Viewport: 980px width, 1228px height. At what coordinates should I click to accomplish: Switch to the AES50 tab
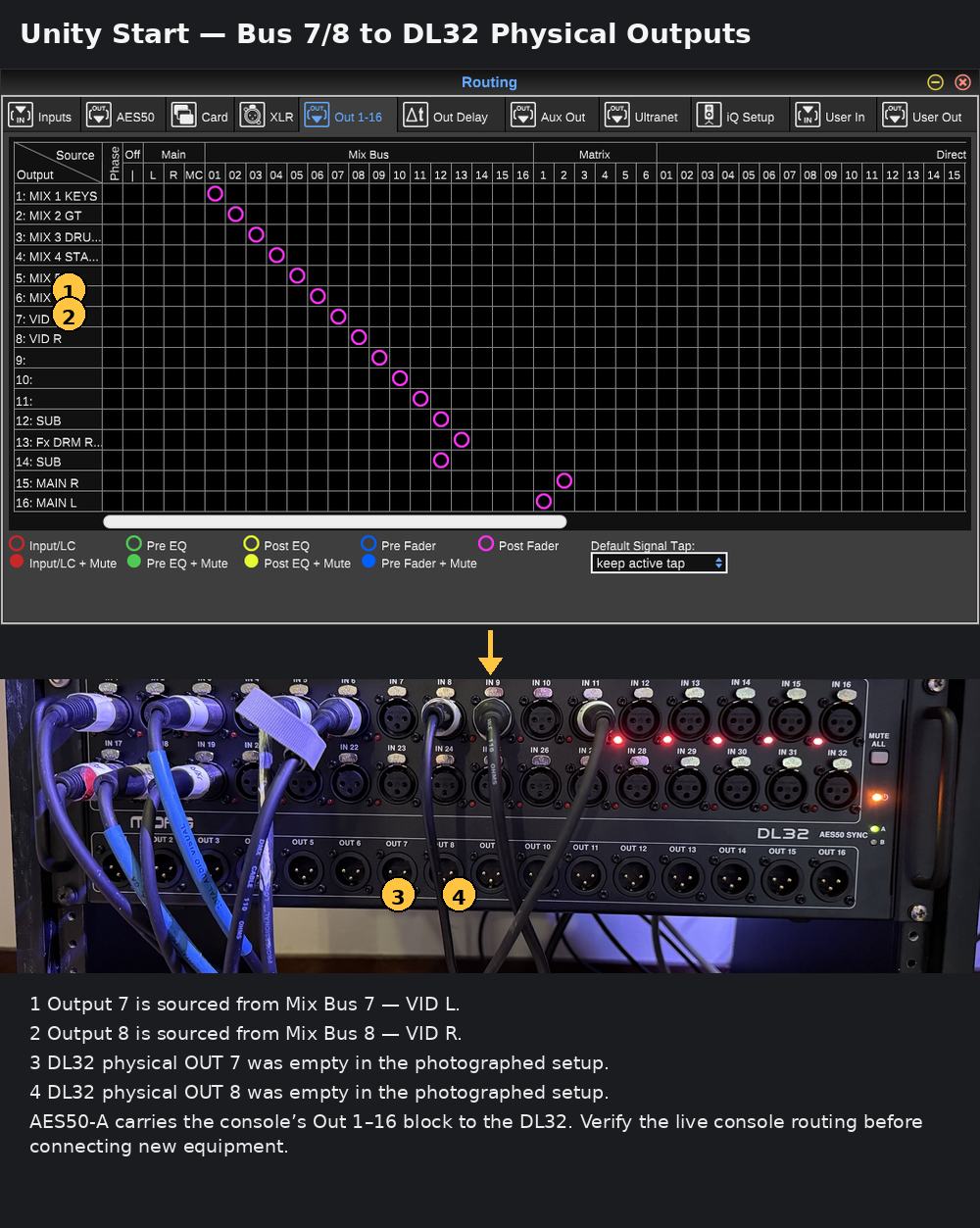tap(122, 116)
